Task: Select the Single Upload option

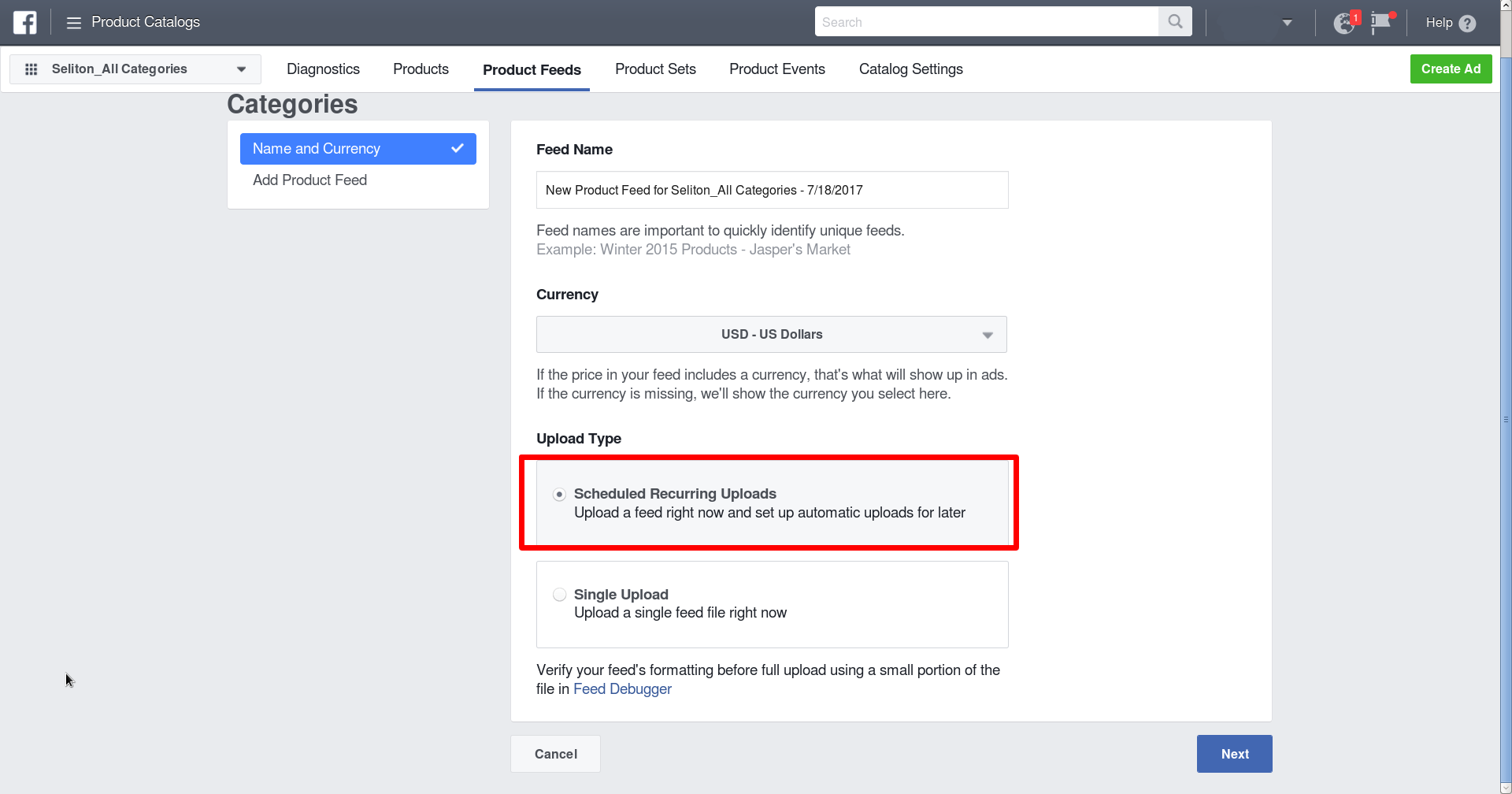Action: (559, 595)
